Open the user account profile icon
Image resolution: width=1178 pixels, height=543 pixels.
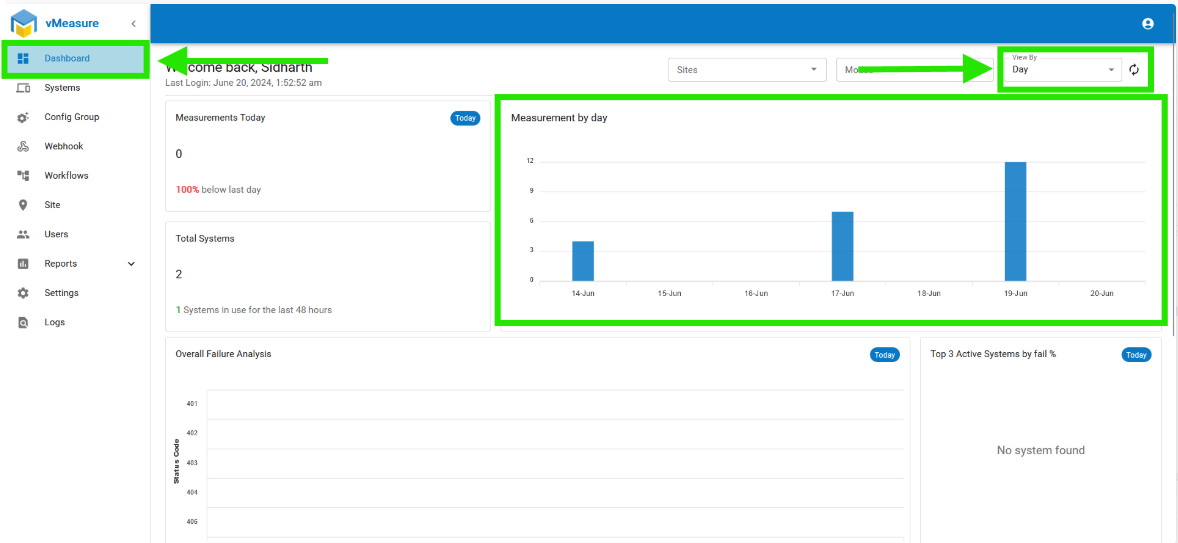click(x=1147, y=24)
